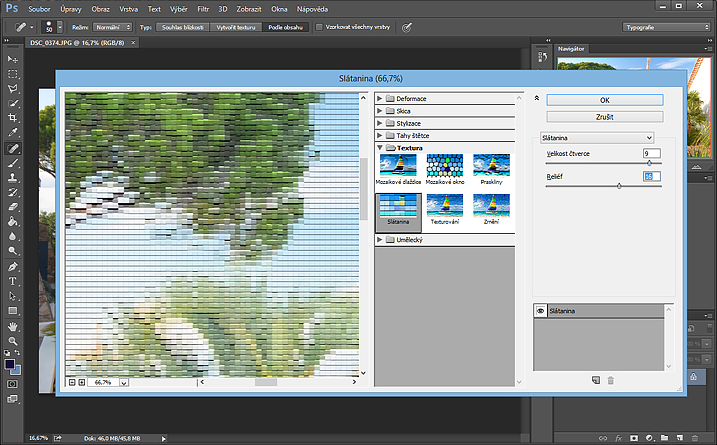Enable Vzorkovat všechny vrstvy checkbox
Screen dimensions: 717x445
click(x=319, y=27)
